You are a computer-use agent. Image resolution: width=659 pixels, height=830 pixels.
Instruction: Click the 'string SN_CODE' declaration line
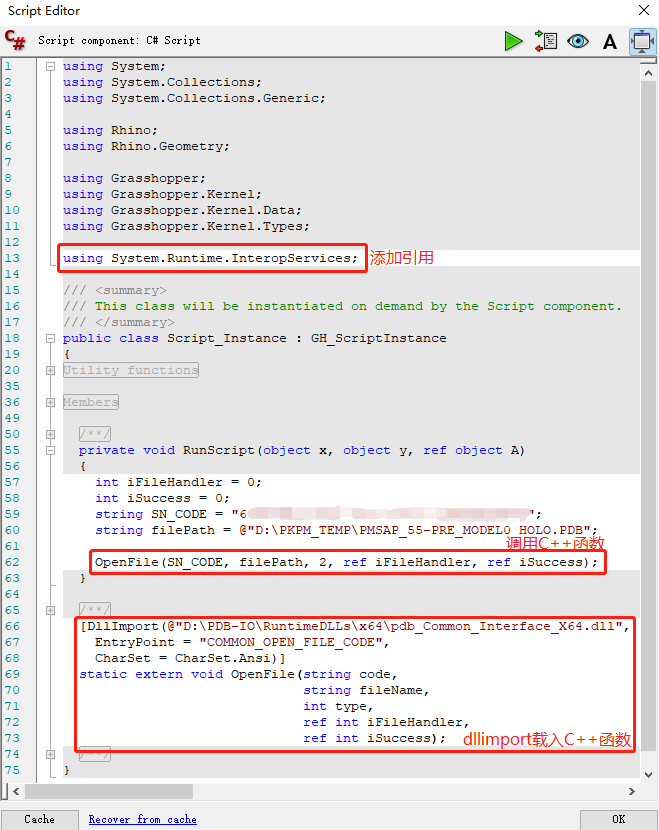point(318,514)
